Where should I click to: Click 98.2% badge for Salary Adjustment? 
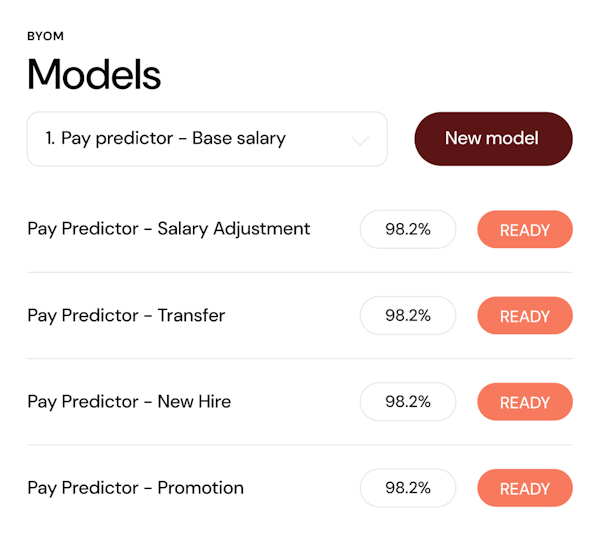tap(408, 229)
